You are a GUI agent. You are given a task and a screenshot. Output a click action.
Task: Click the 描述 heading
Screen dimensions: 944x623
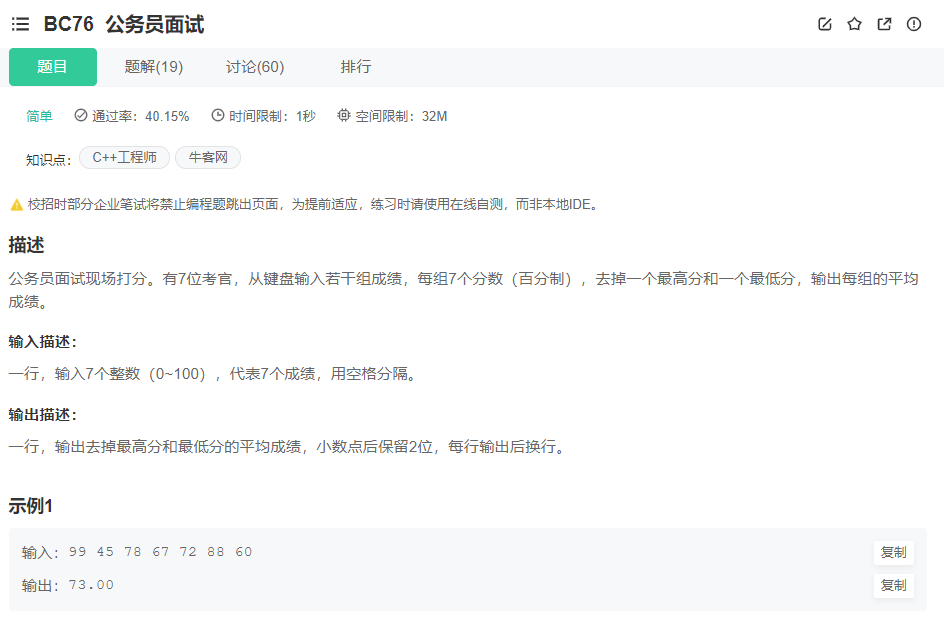pyautogui.click(x=26, y=245)
